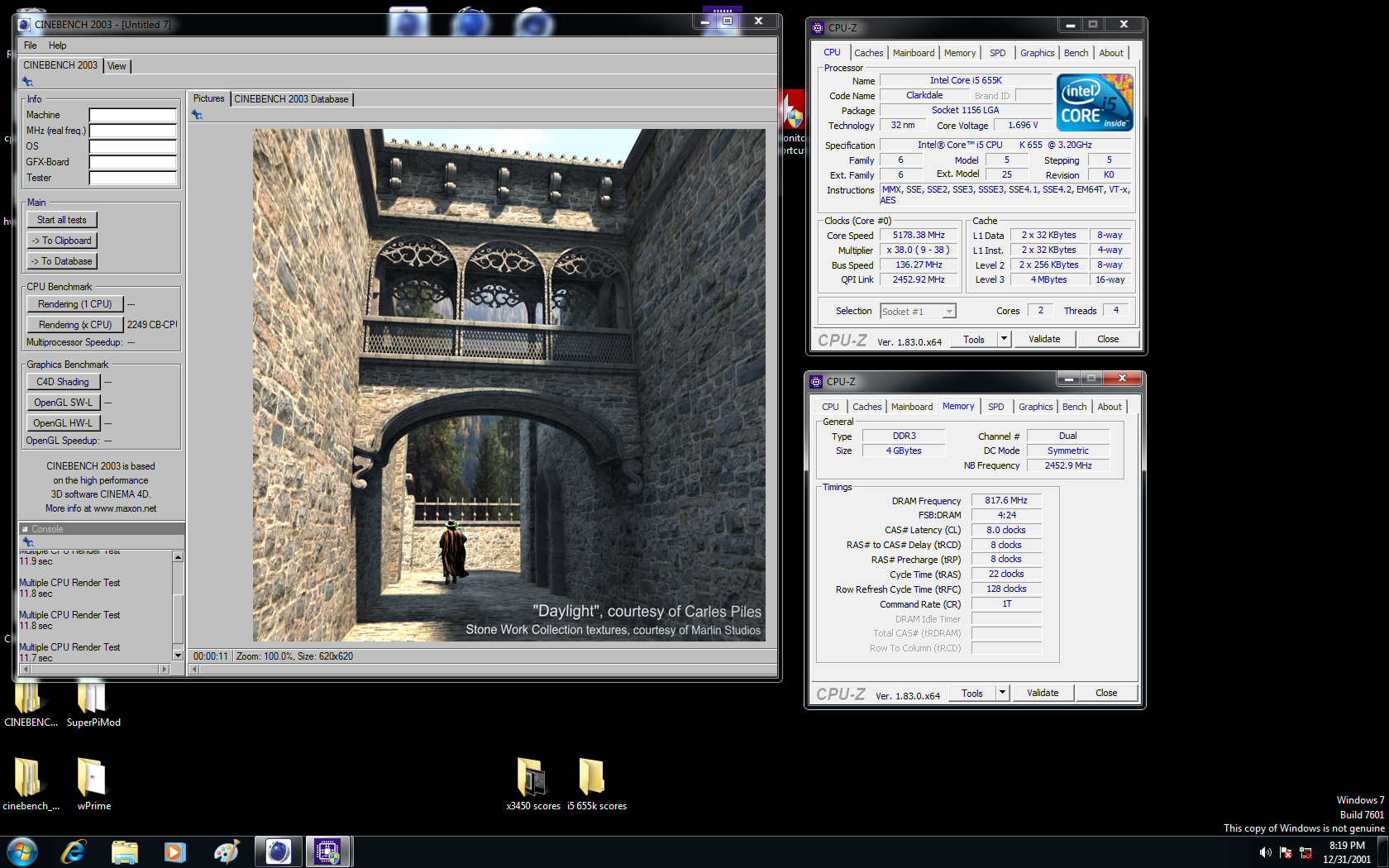The width and height of the screenshot is (1389, 868).
Task: Click the pin icon under Pictures tab
Action: point(197,115)
